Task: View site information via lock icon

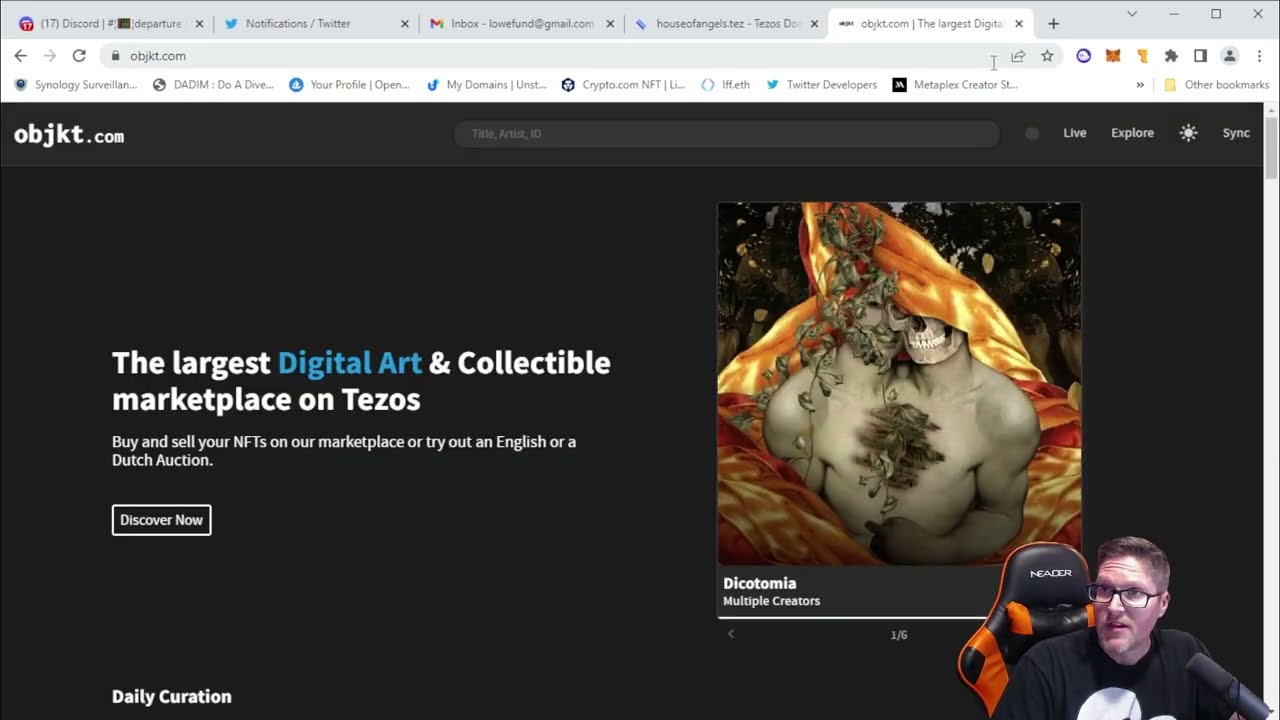Action: [115, 56]
